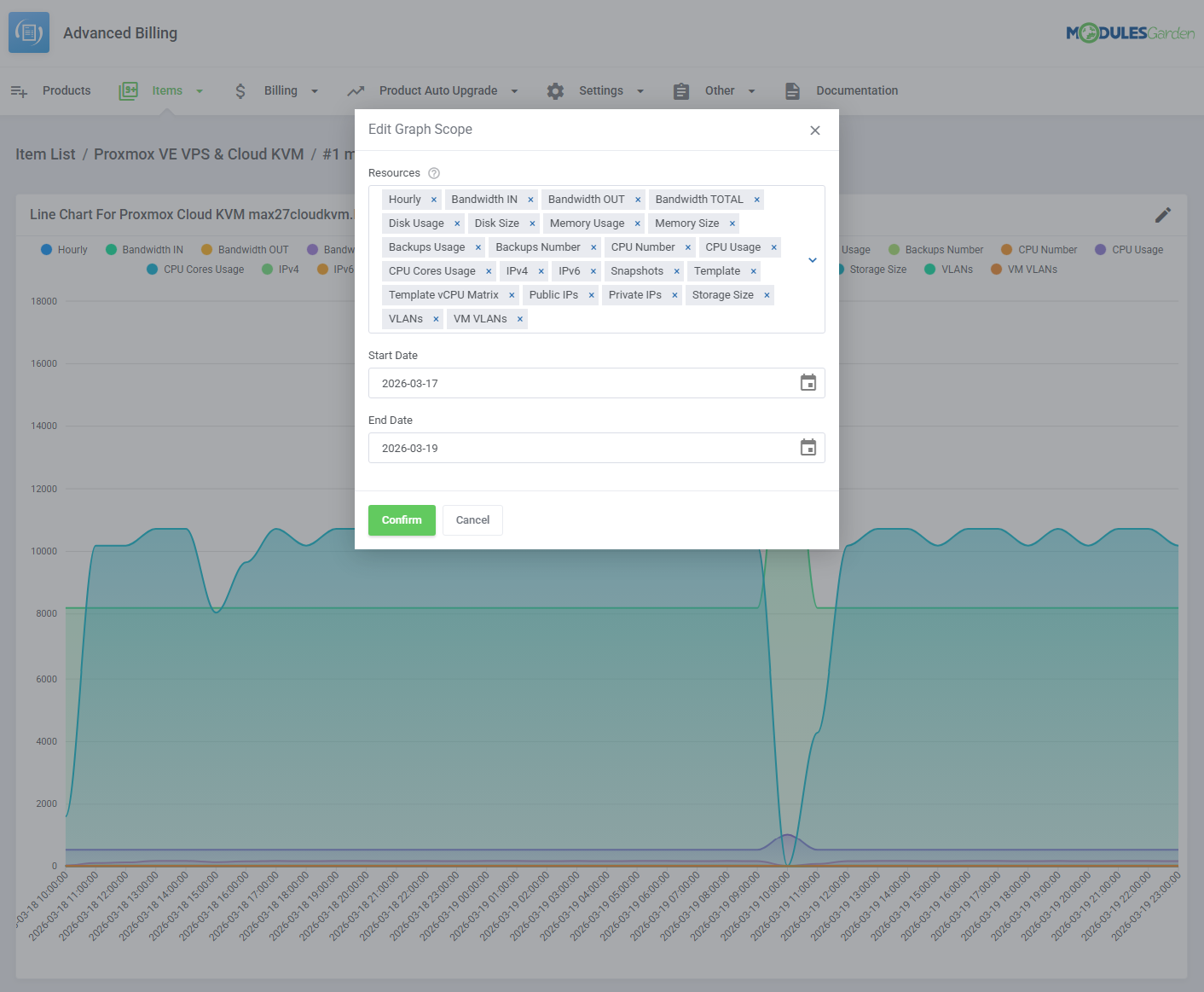Remove the Snapshots resource tag
Screen dimensions: 1204x992
tap(677, 270)
